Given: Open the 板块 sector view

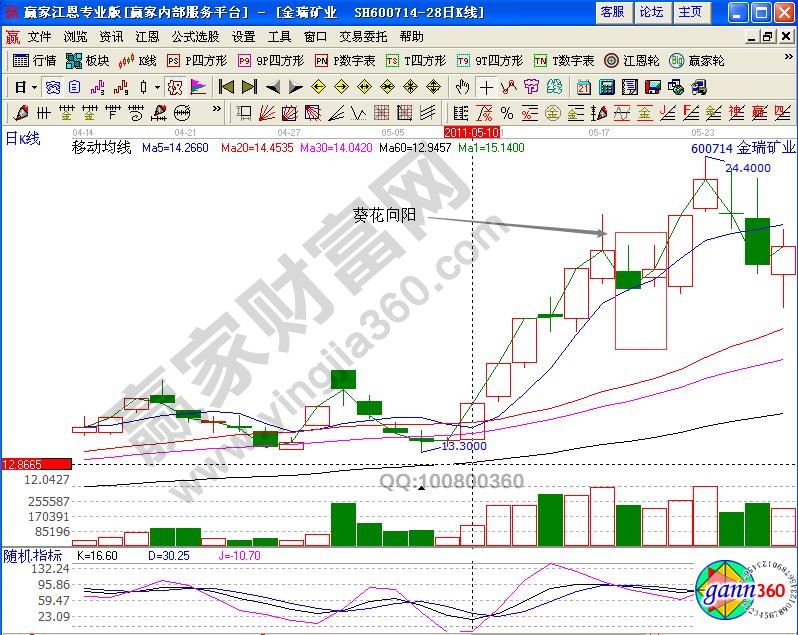Looking at the screenshot, I should point(88,61).
